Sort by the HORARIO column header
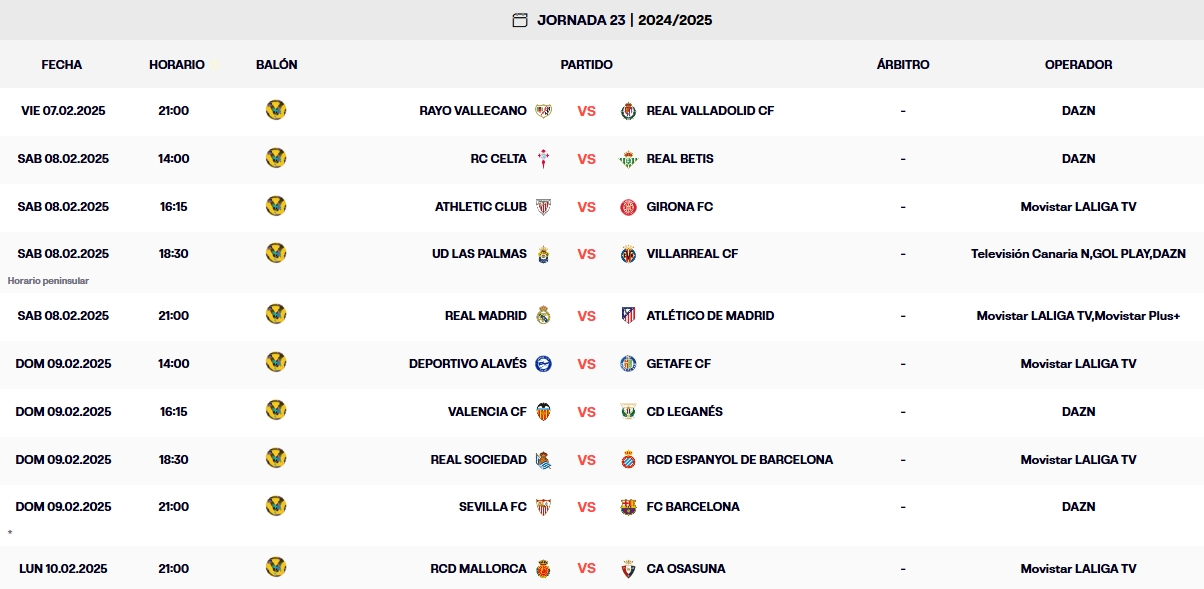This screenshot has width=1204, height=589. [x=177, y=64]
